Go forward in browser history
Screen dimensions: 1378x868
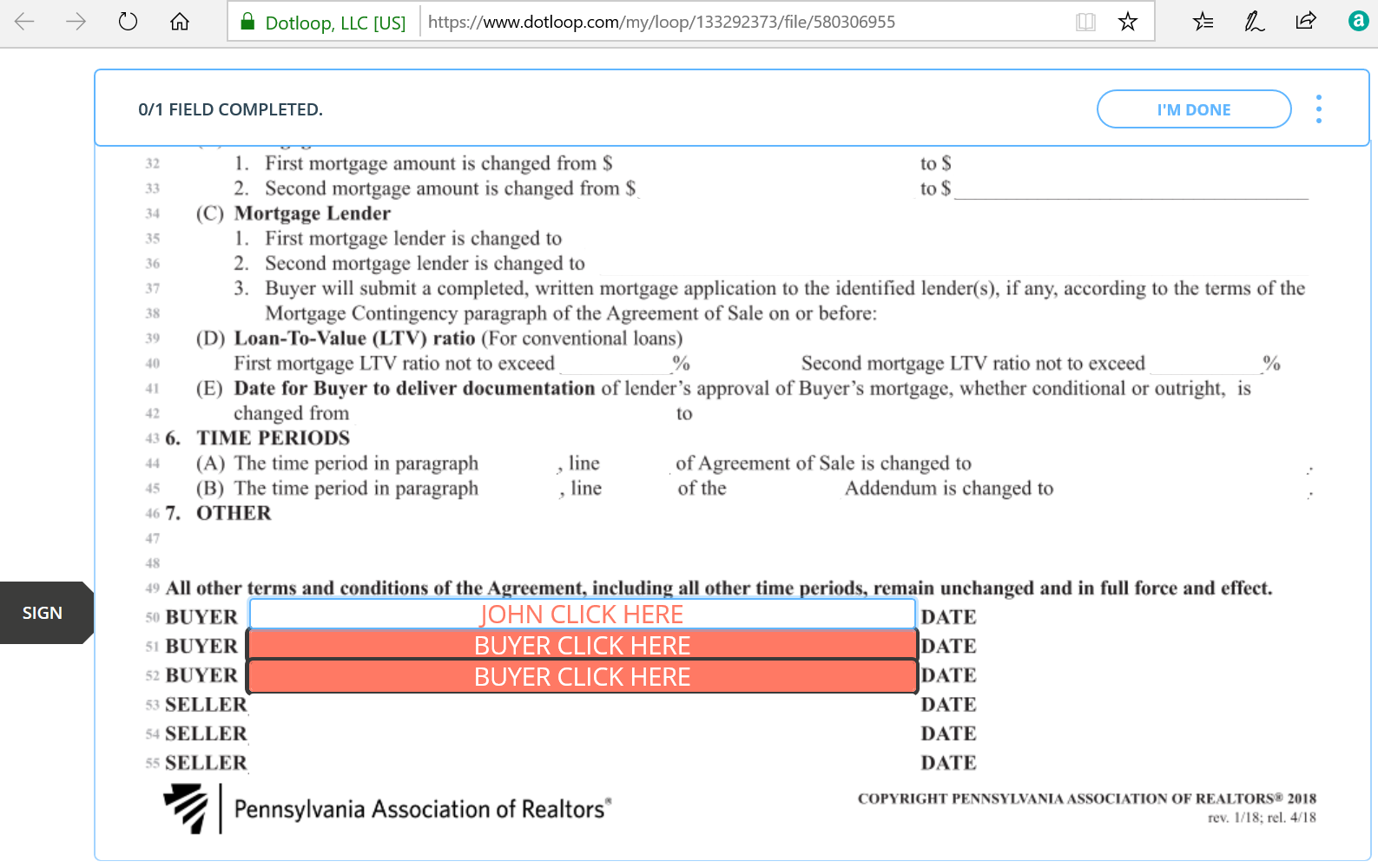[x=76, y=21]
